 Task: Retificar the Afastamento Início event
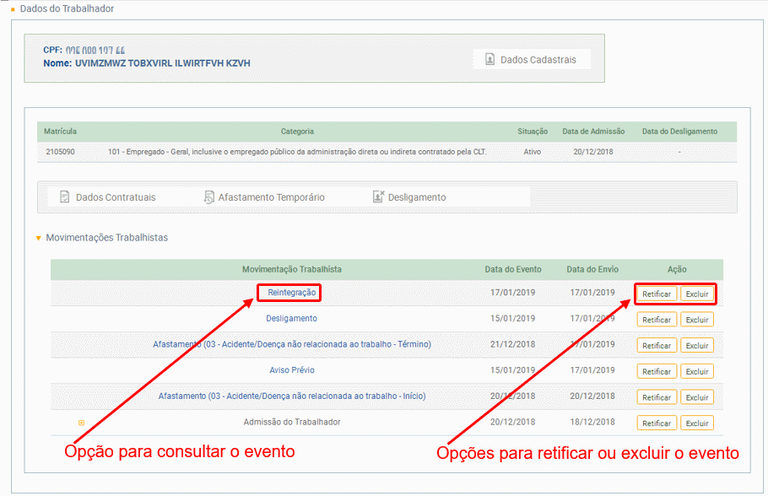coord(656,397)
